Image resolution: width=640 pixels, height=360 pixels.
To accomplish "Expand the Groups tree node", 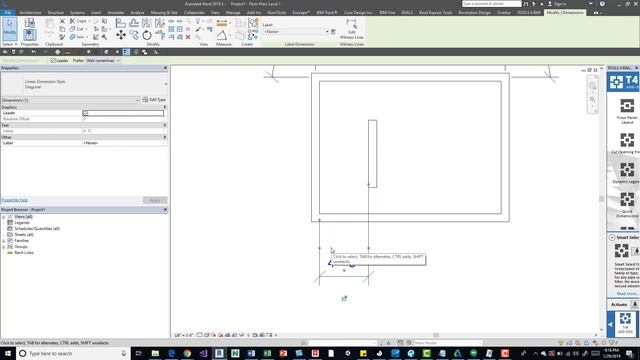I will point(4,247).
